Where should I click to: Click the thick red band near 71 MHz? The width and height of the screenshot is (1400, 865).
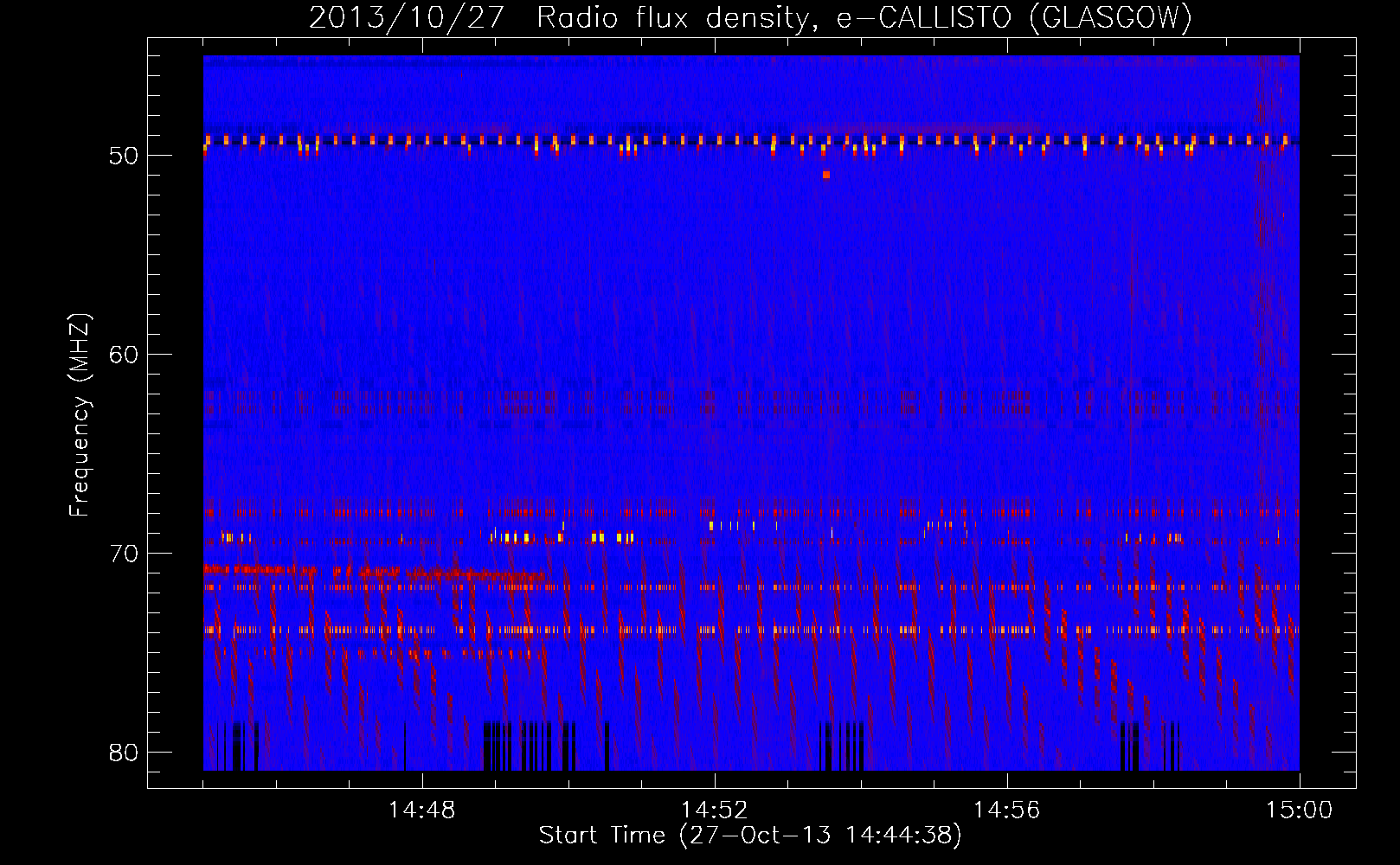coord(374,573)
